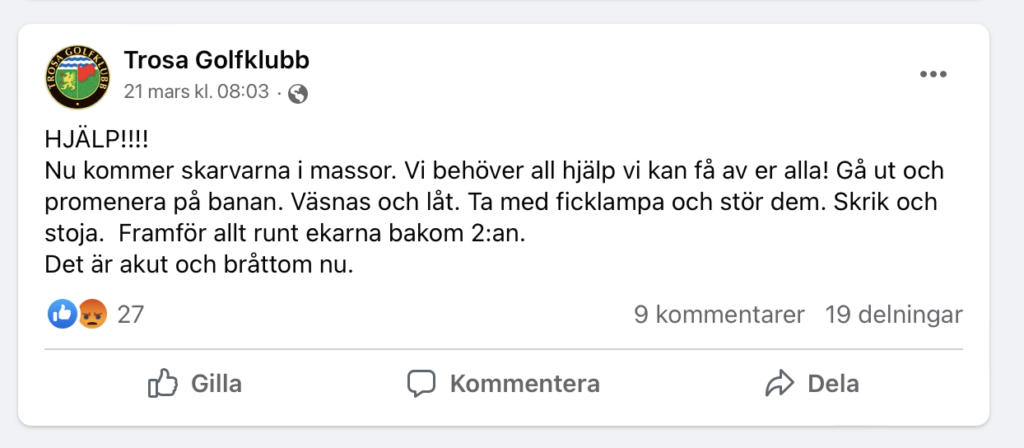Click the angry face reaction icon
1024x448 pixels.
(92, 315)
